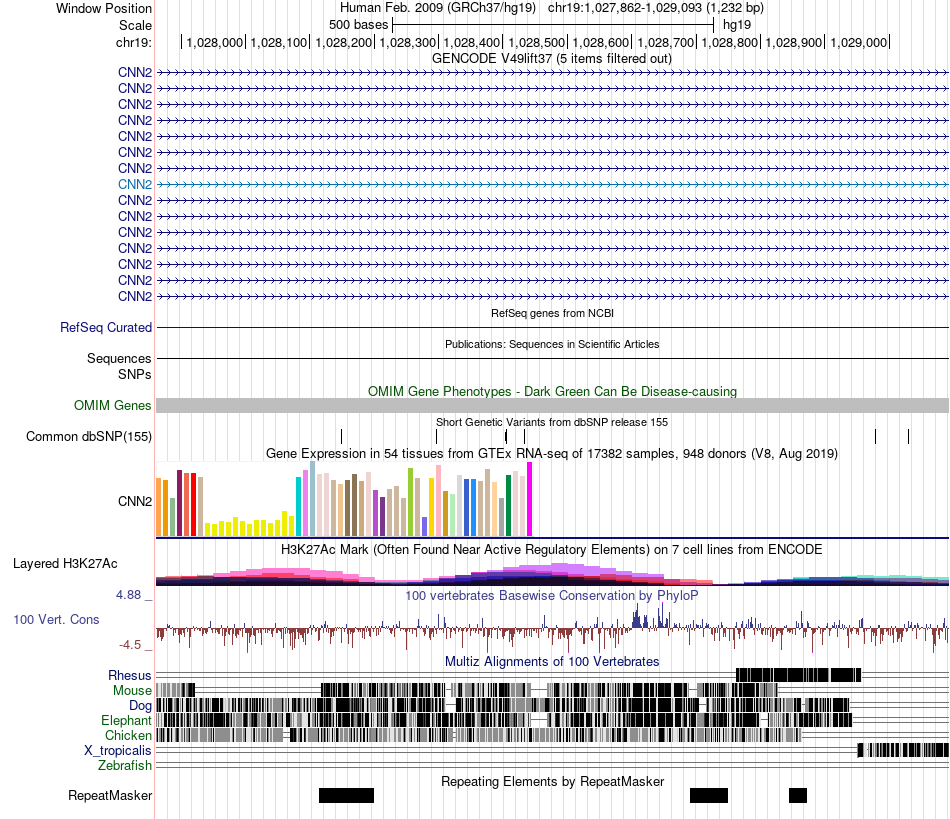Click the Zebrafish species label
The height and width of the screenshot is (819, 950).
(125, 765)
